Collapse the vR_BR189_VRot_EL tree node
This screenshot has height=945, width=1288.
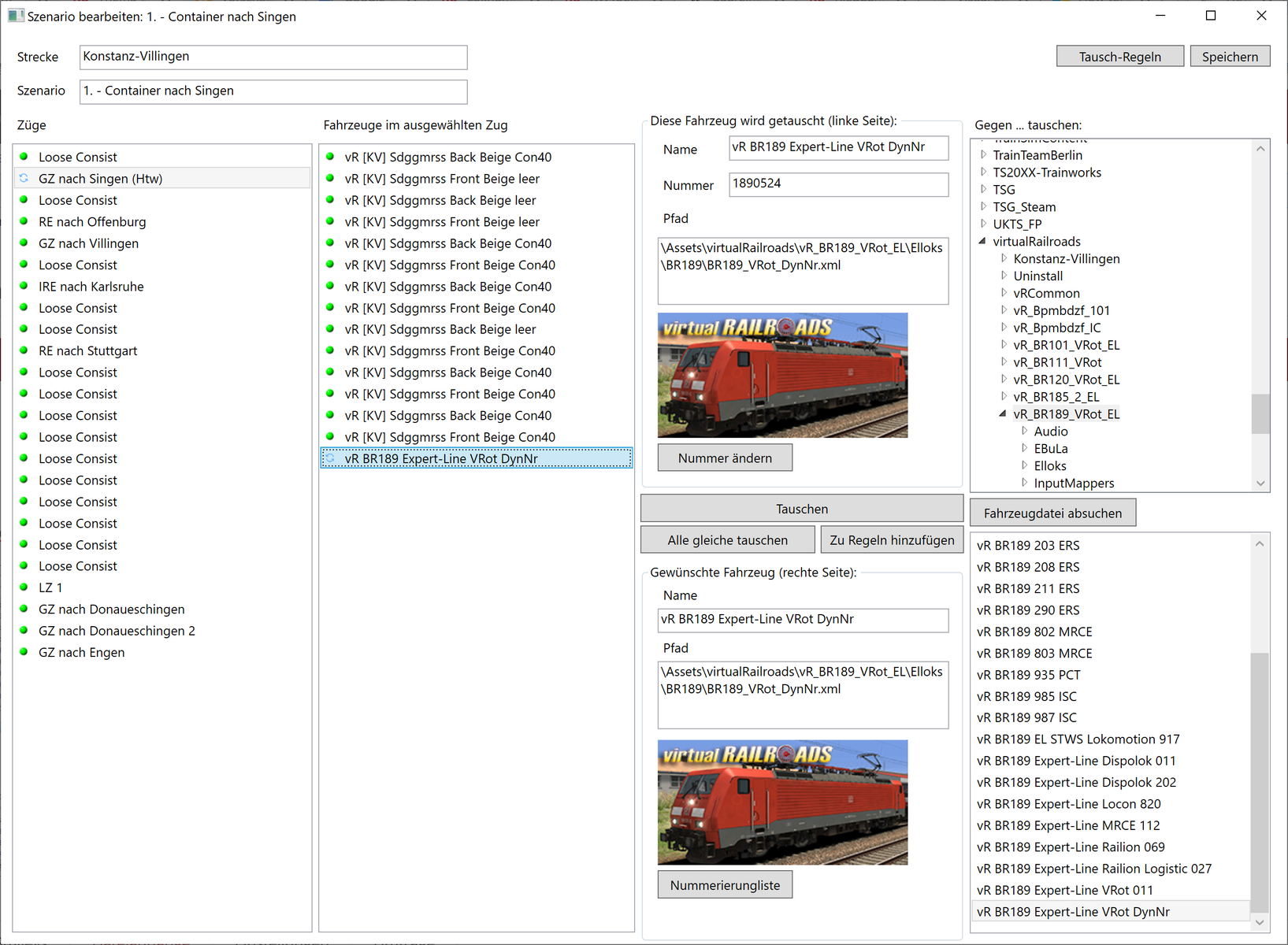pyautogui.click(x=1003, y=414)
